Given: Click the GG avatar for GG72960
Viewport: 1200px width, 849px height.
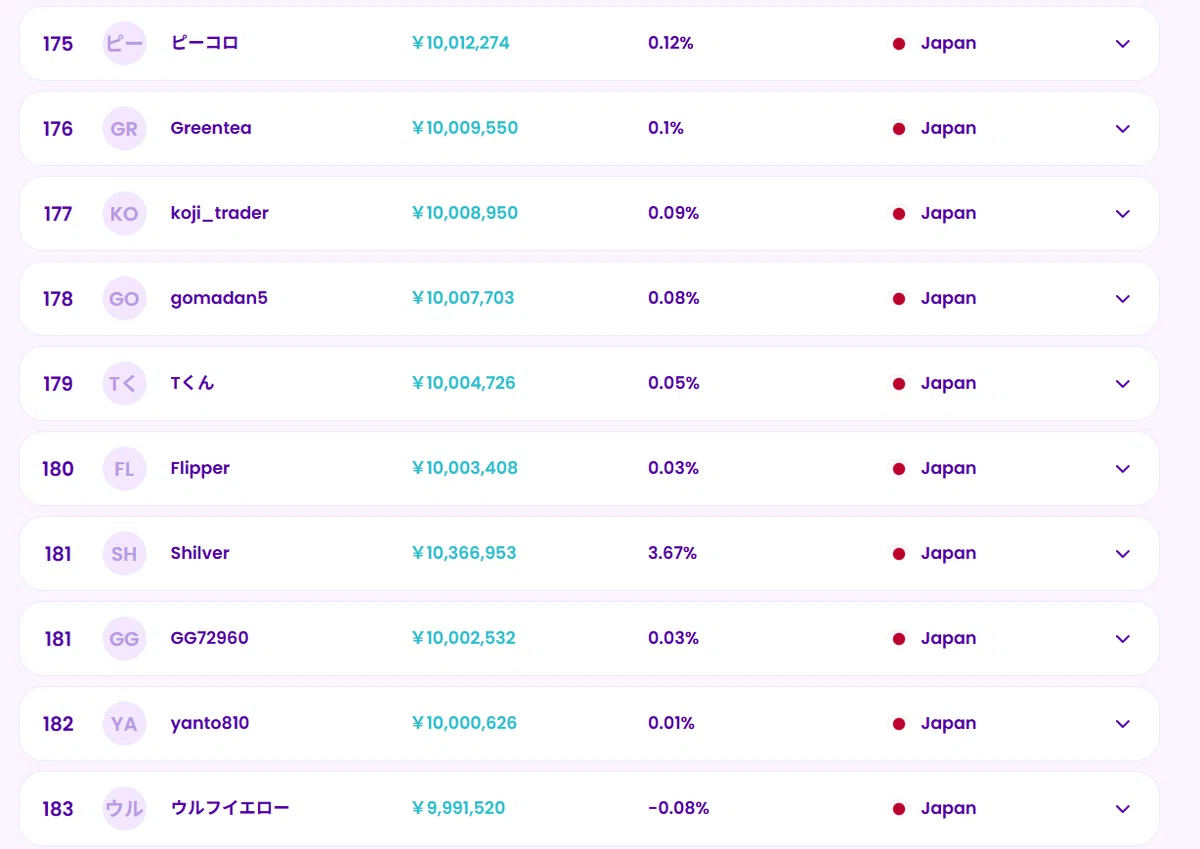Looking at the screenshot, I should pyautogui.click(x=124, y=639).
